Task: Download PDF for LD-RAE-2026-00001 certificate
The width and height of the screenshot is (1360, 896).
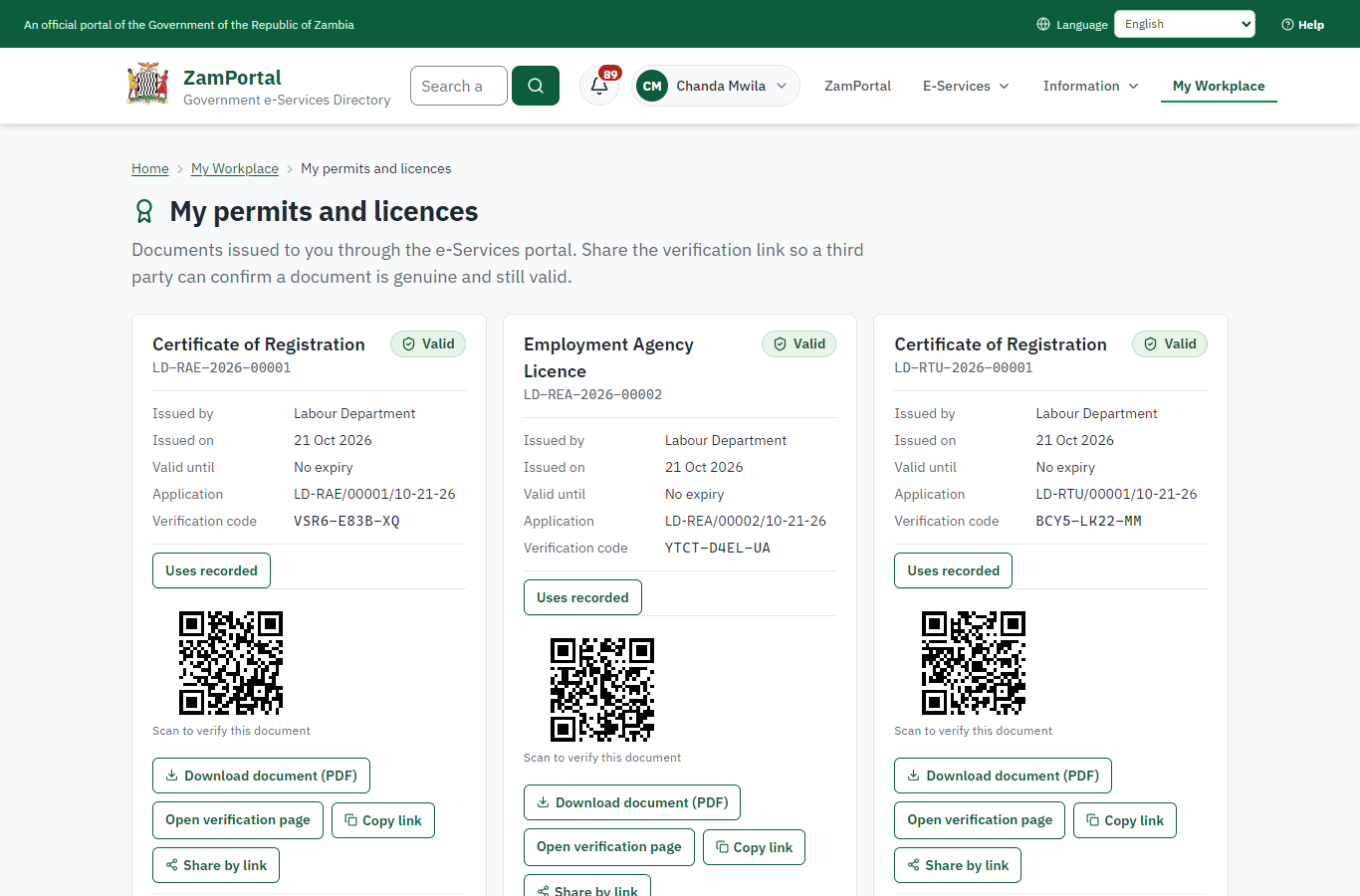Action: click(x=261, y=776)
